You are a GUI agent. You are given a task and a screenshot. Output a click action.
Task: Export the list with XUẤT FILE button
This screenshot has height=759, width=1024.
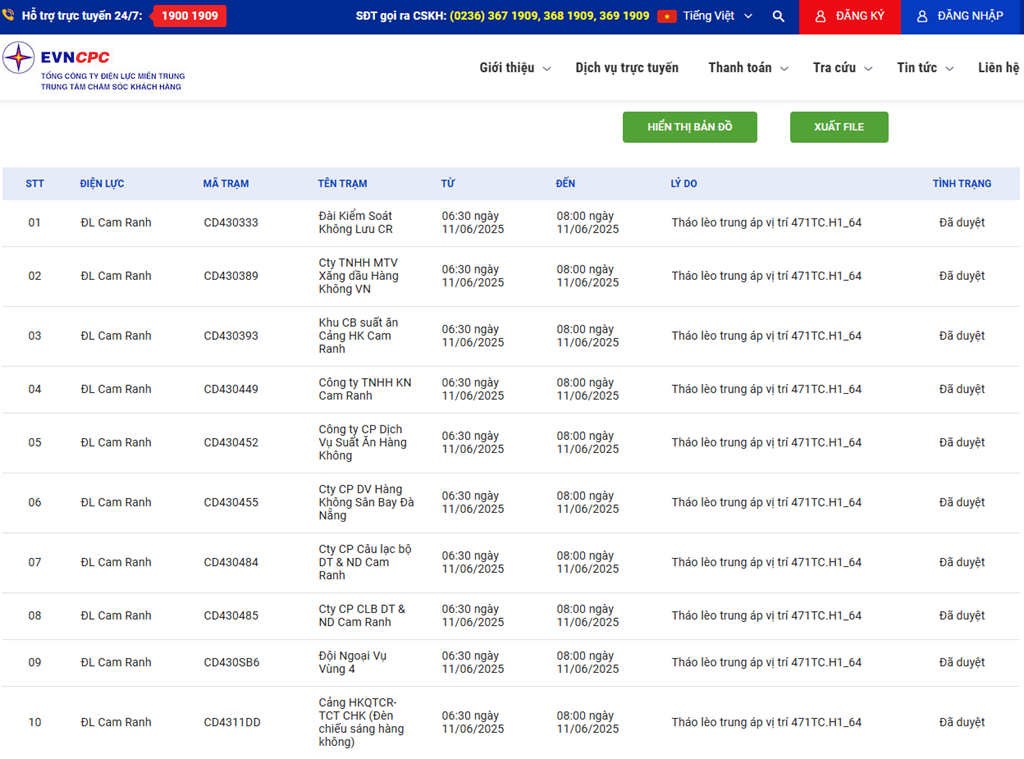pos(839,127)
